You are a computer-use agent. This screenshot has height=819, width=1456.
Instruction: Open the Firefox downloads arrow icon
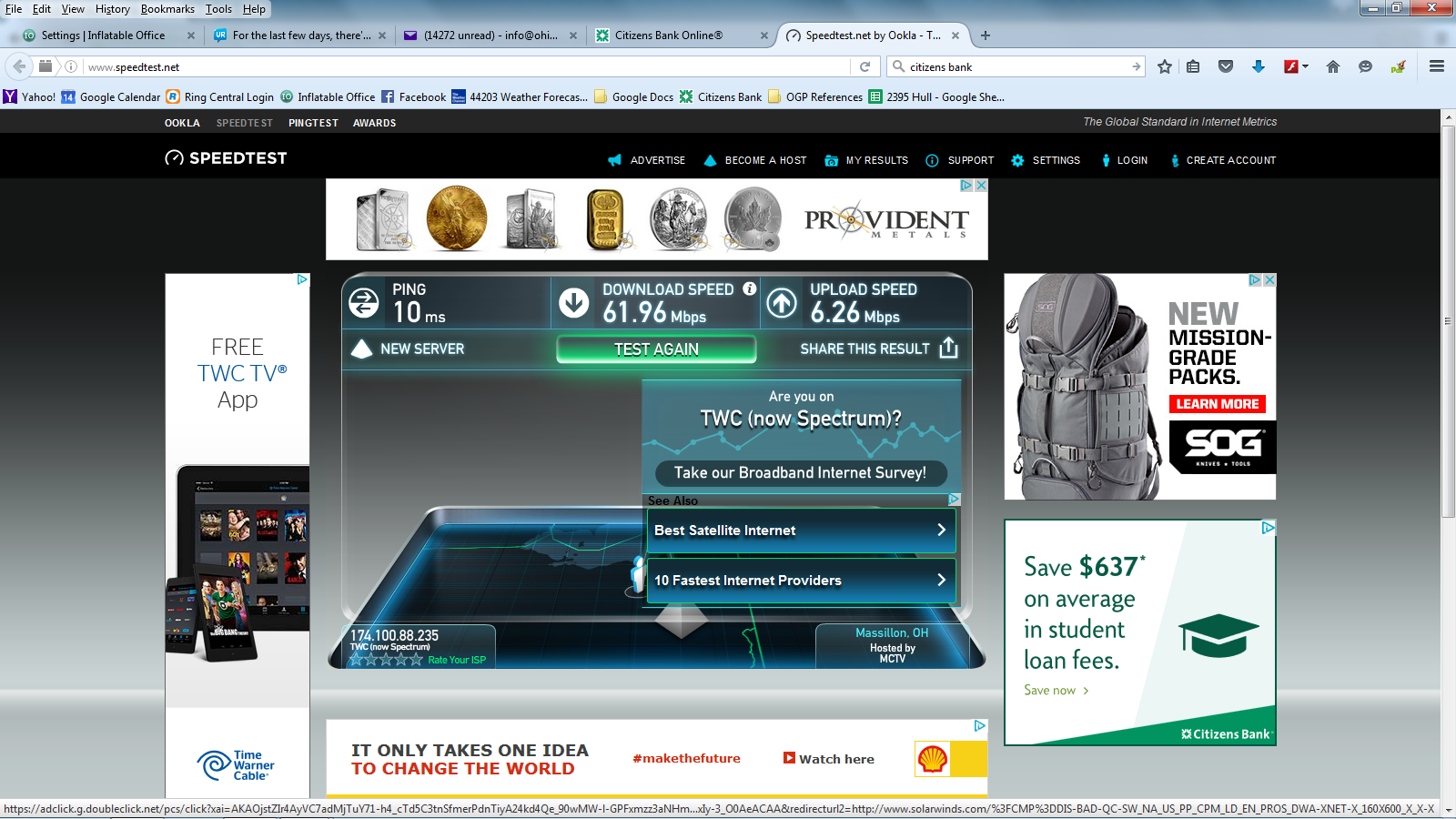[1259, 66]
